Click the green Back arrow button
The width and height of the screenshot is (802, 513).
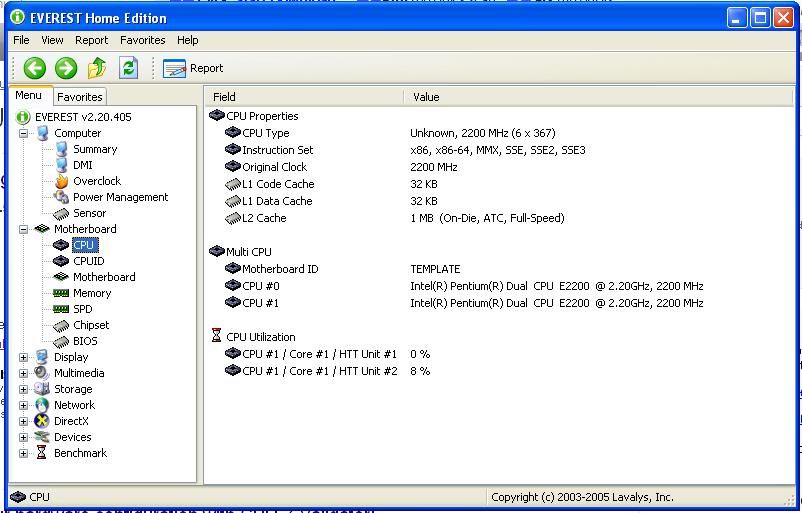click(x=35, y=68)
